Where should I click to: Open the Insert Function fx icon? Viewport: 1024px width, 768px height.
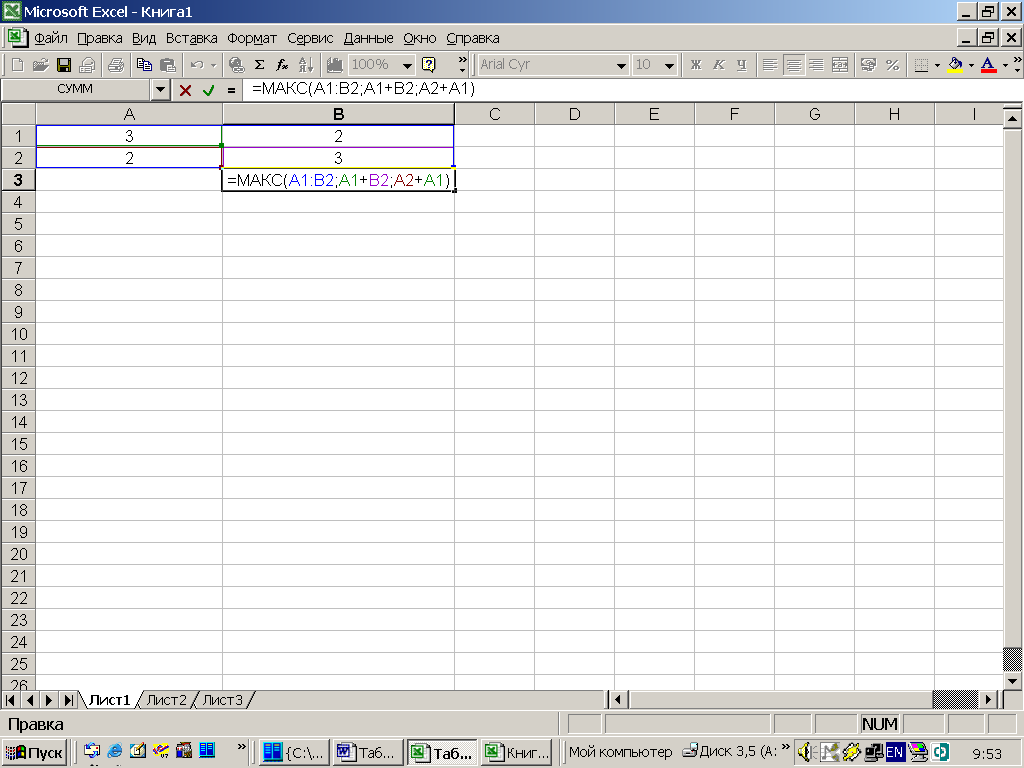click(282, 65)
